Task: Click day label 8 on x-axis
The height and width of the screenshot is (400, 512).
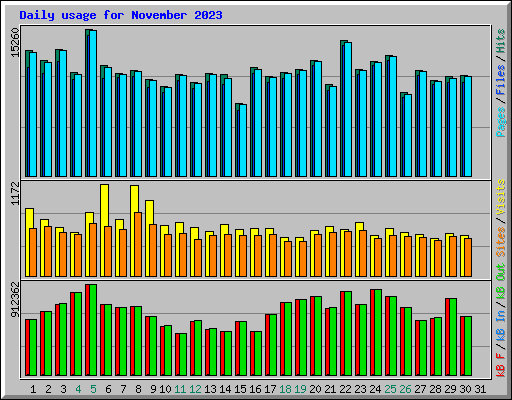Action: [x=138, y=389]
